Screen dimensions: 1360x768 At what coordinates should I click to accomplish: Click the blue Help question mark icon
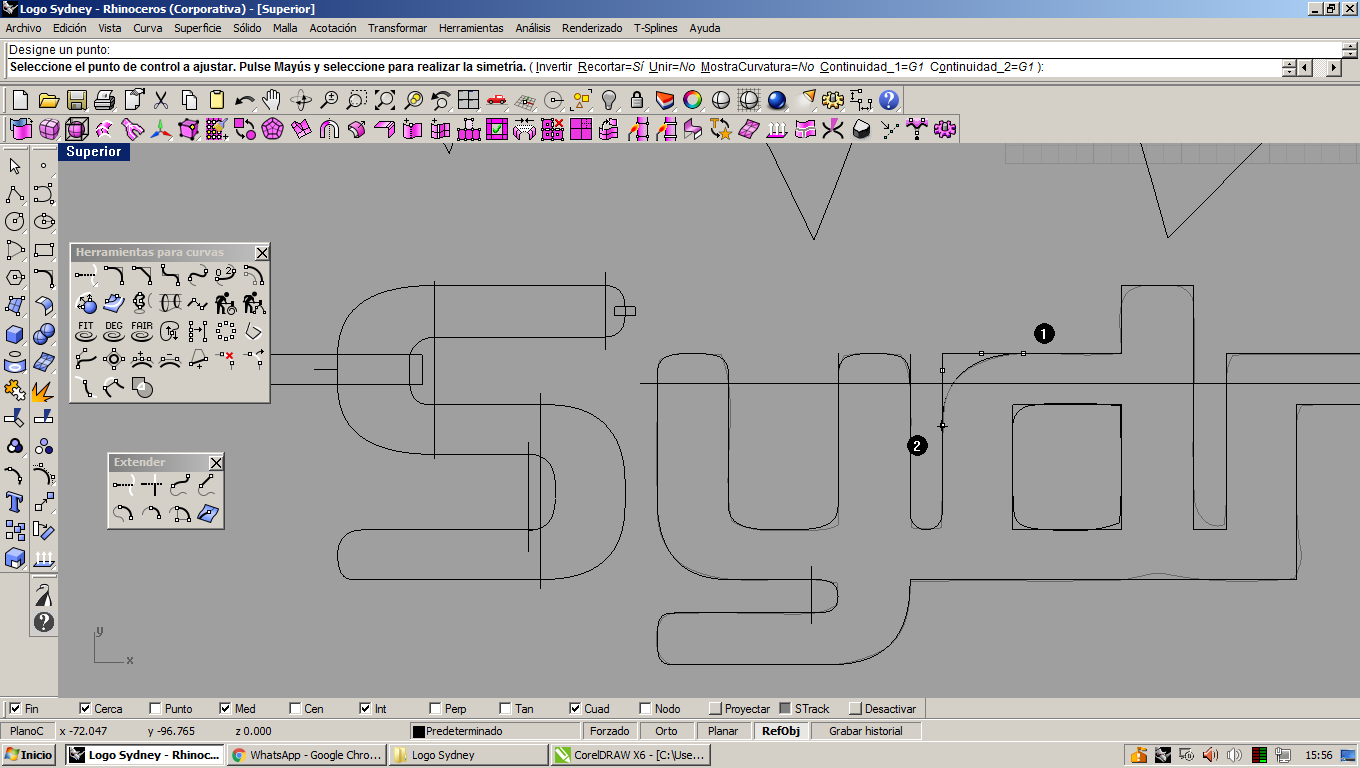click(889, 100)
